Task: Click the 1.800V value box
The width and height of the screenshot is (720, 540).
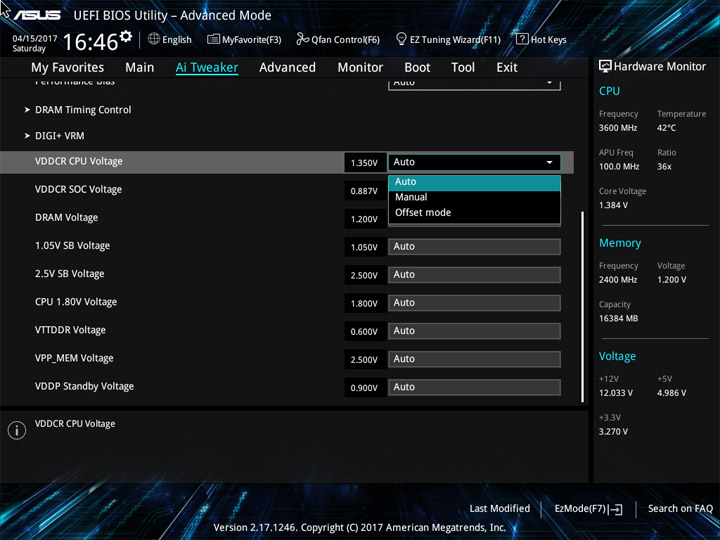Action: click(365, 304)
